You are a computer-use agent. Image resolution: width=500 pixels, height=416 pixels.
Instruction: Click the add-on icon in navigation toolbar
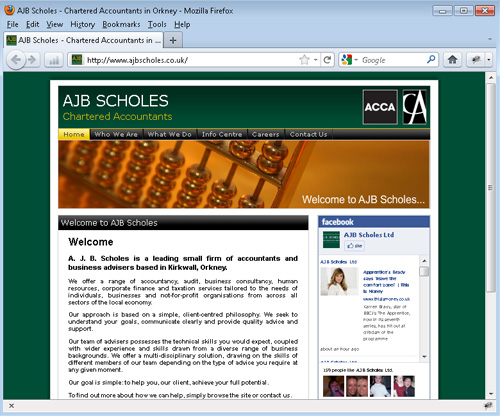point(476,60)
